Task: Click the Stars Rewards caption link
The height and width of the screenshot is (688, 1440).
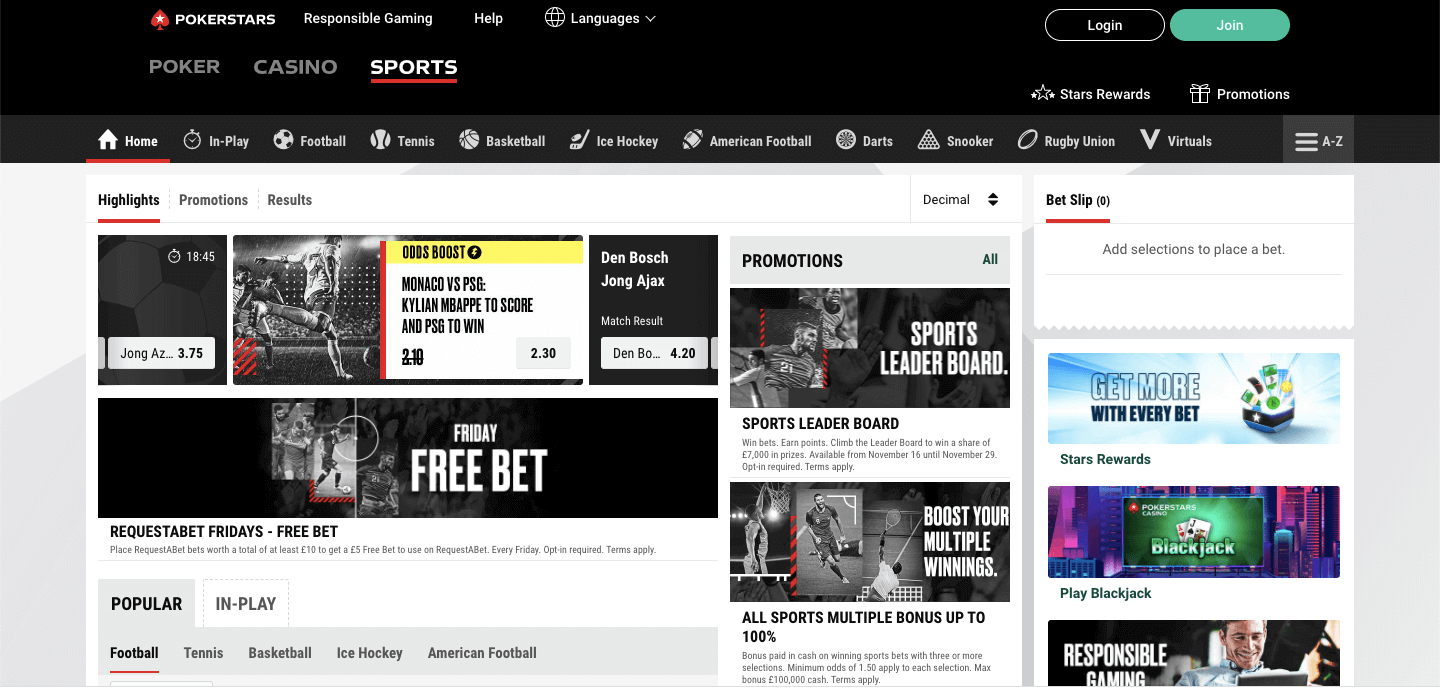Action: 1105,460
